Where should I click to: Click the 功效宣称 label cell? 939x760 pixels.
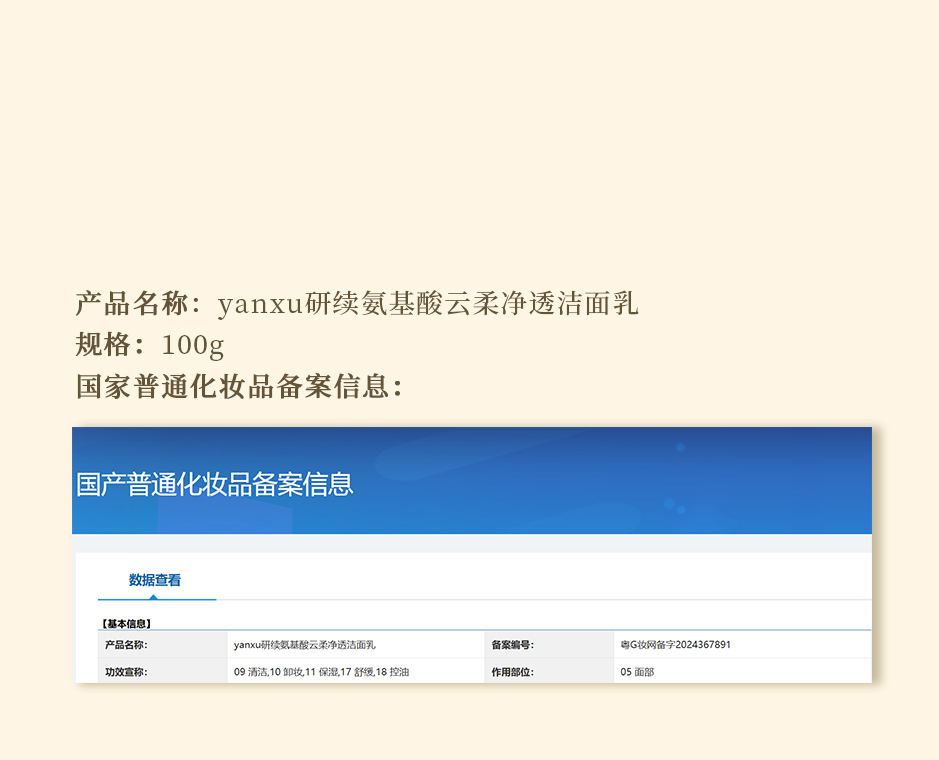[126, 672]
